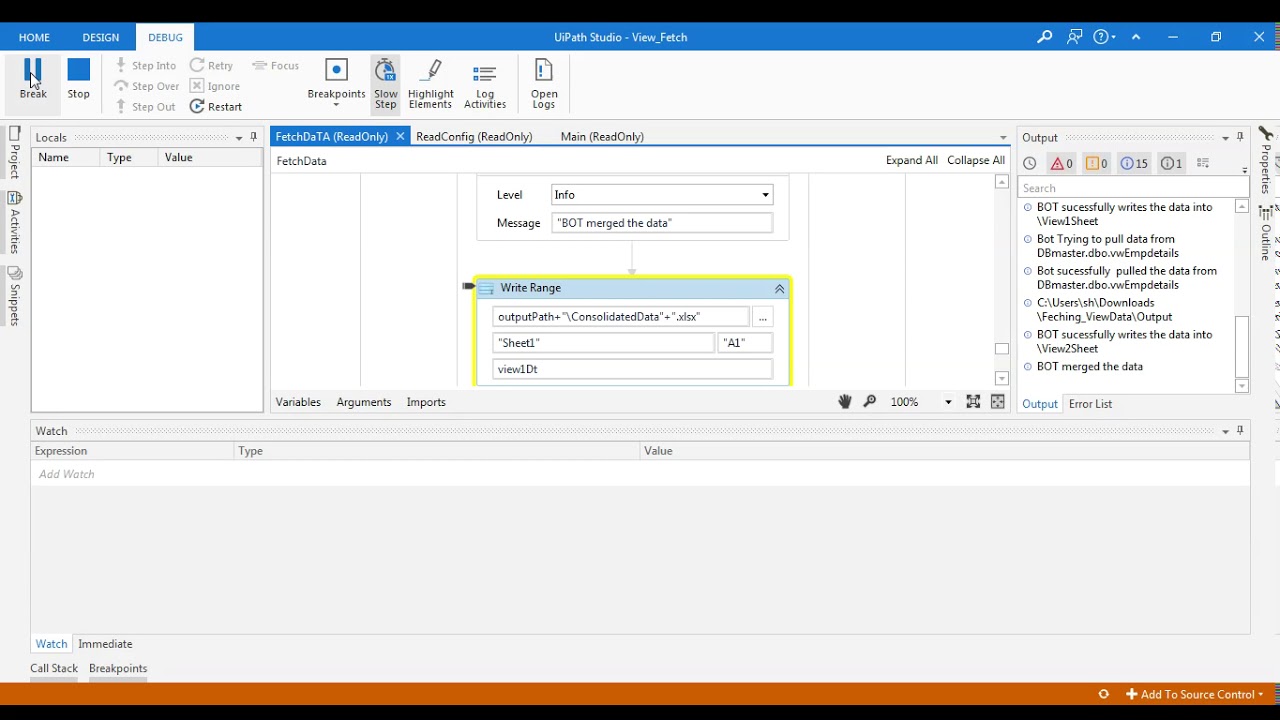
Task: Toggle trace messages filter showing 1
Action: (1171, 164)
